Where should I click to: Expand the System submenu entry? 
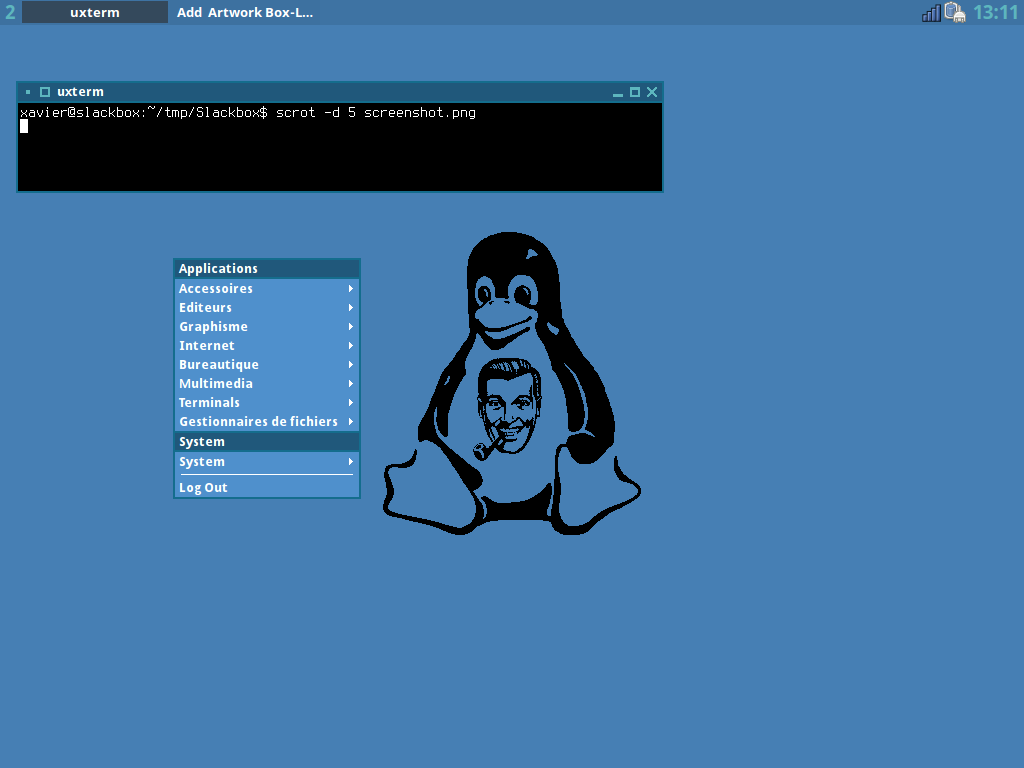pos(266,462)
